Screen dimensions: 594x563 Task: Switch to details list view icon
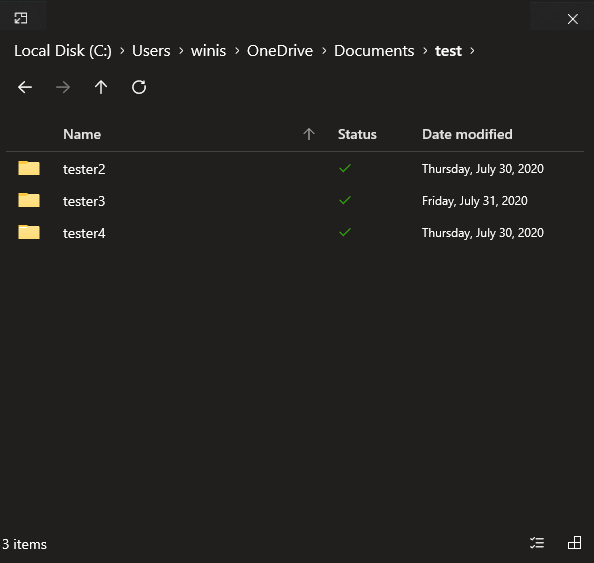(537, 543)
